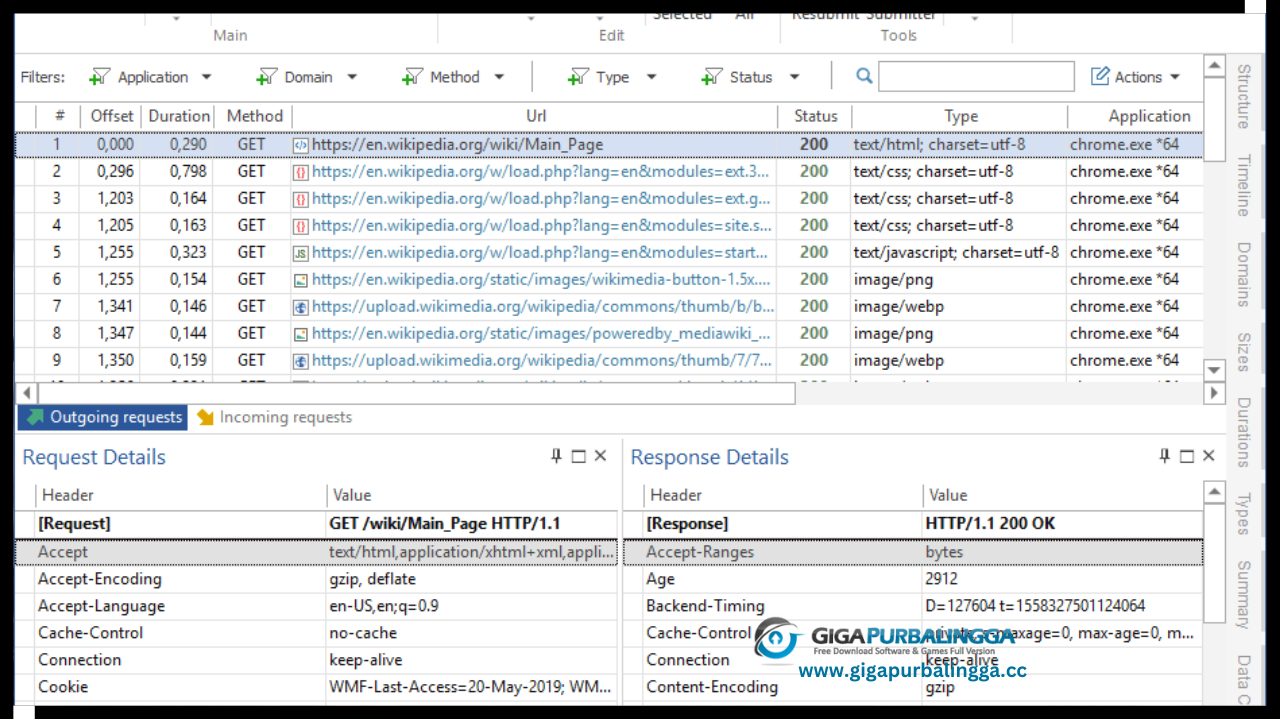Close the Request Details panel

click(x=600, y=456)
